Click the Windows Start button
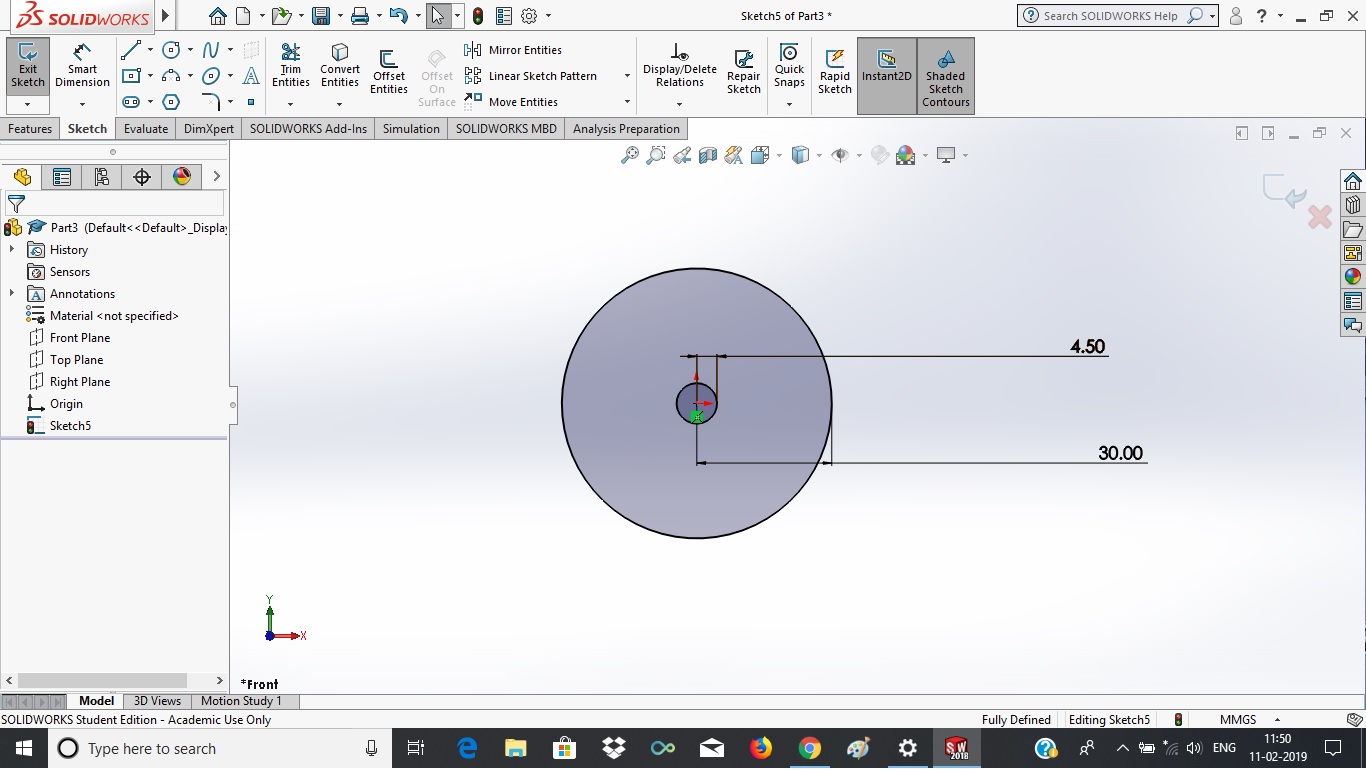Image resolution: width=1366 pixels, height=772 pixels. [23, 748]
